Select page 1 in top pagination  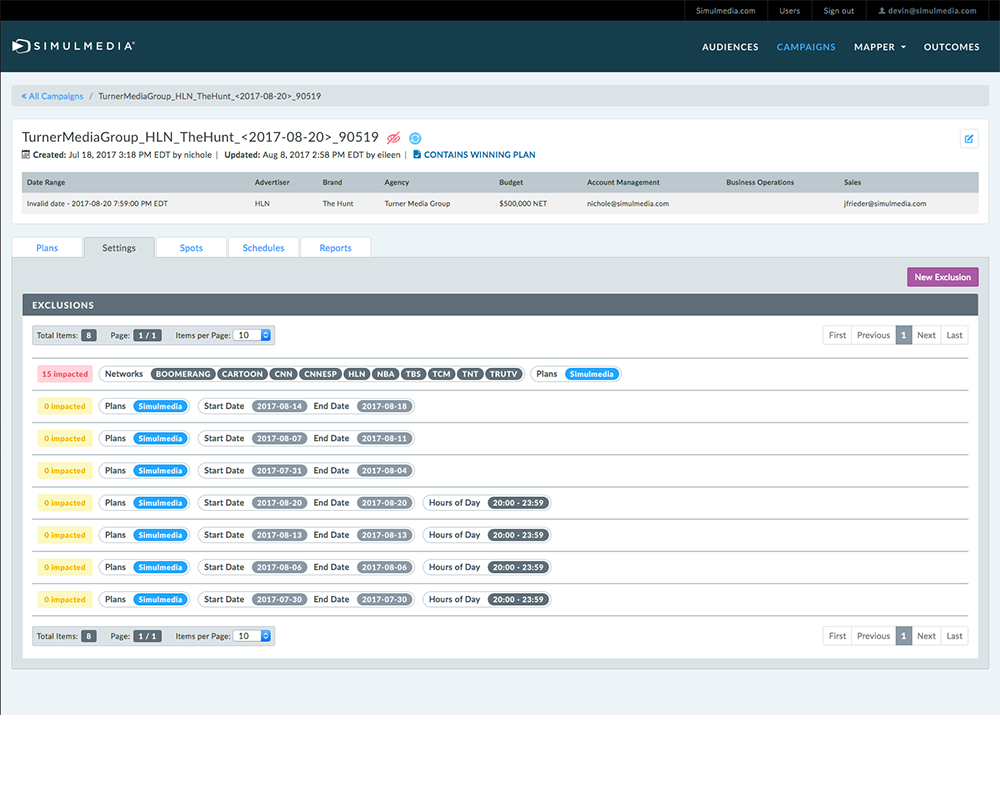point(903,335)
